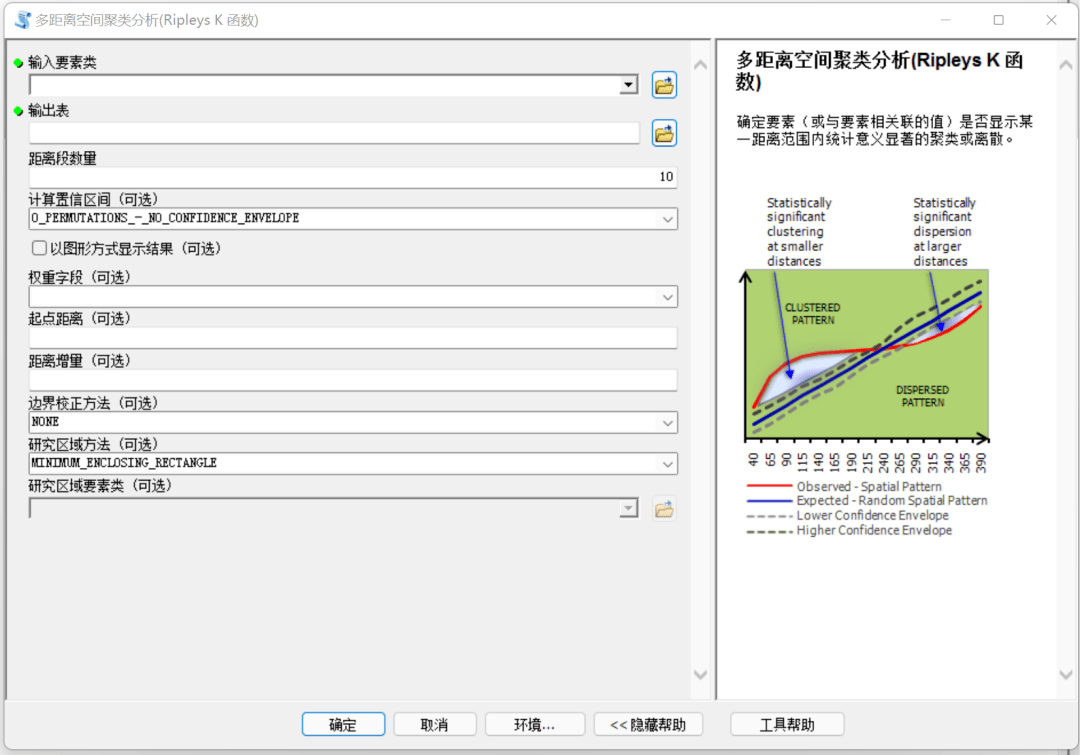Open the 环境... settings dialog
The image size is (1080, 755).
[x=534, y=724]
